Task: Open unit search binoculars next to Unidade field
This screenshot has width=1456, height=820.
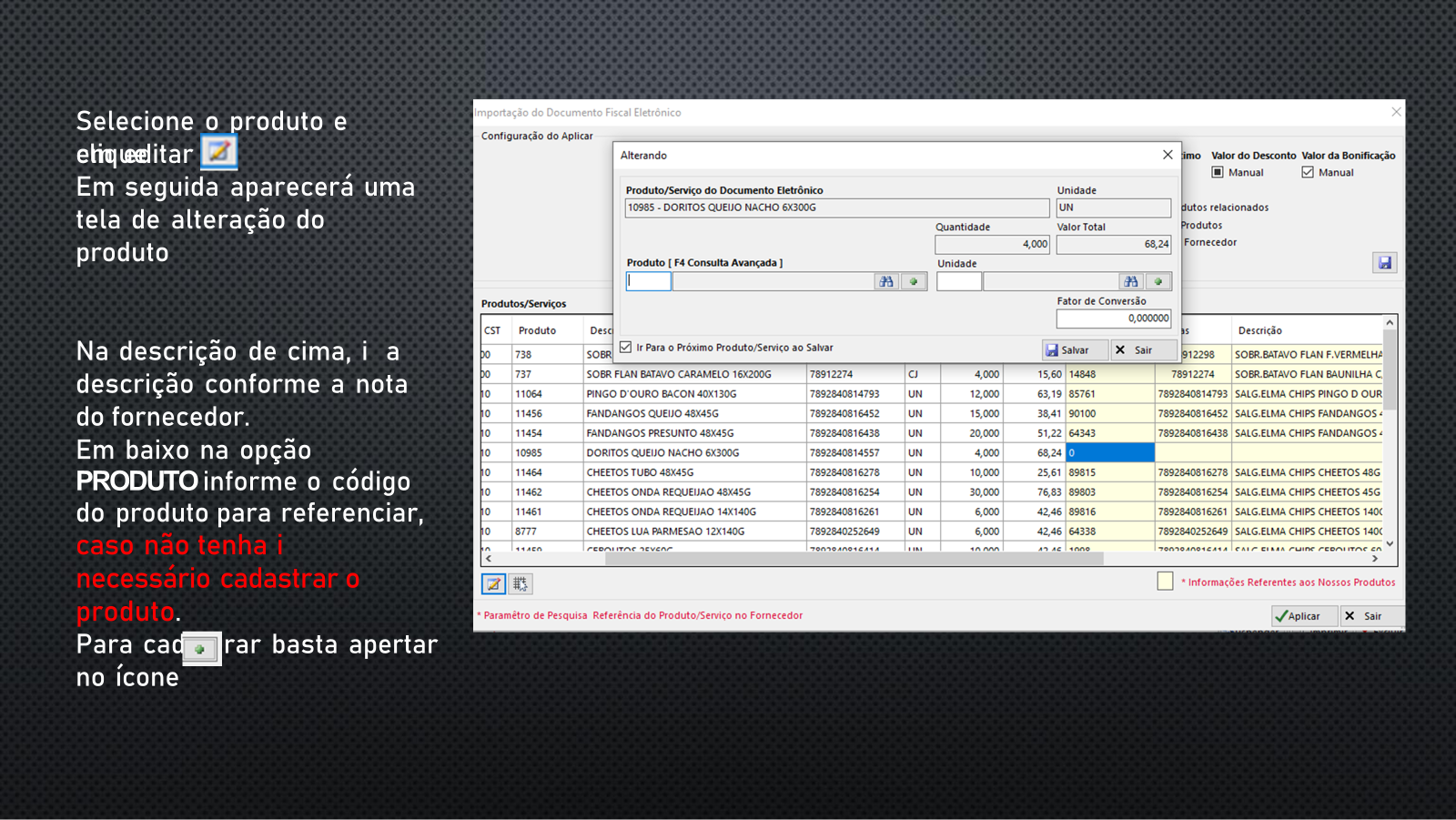Action: [x=1131, y=282]
